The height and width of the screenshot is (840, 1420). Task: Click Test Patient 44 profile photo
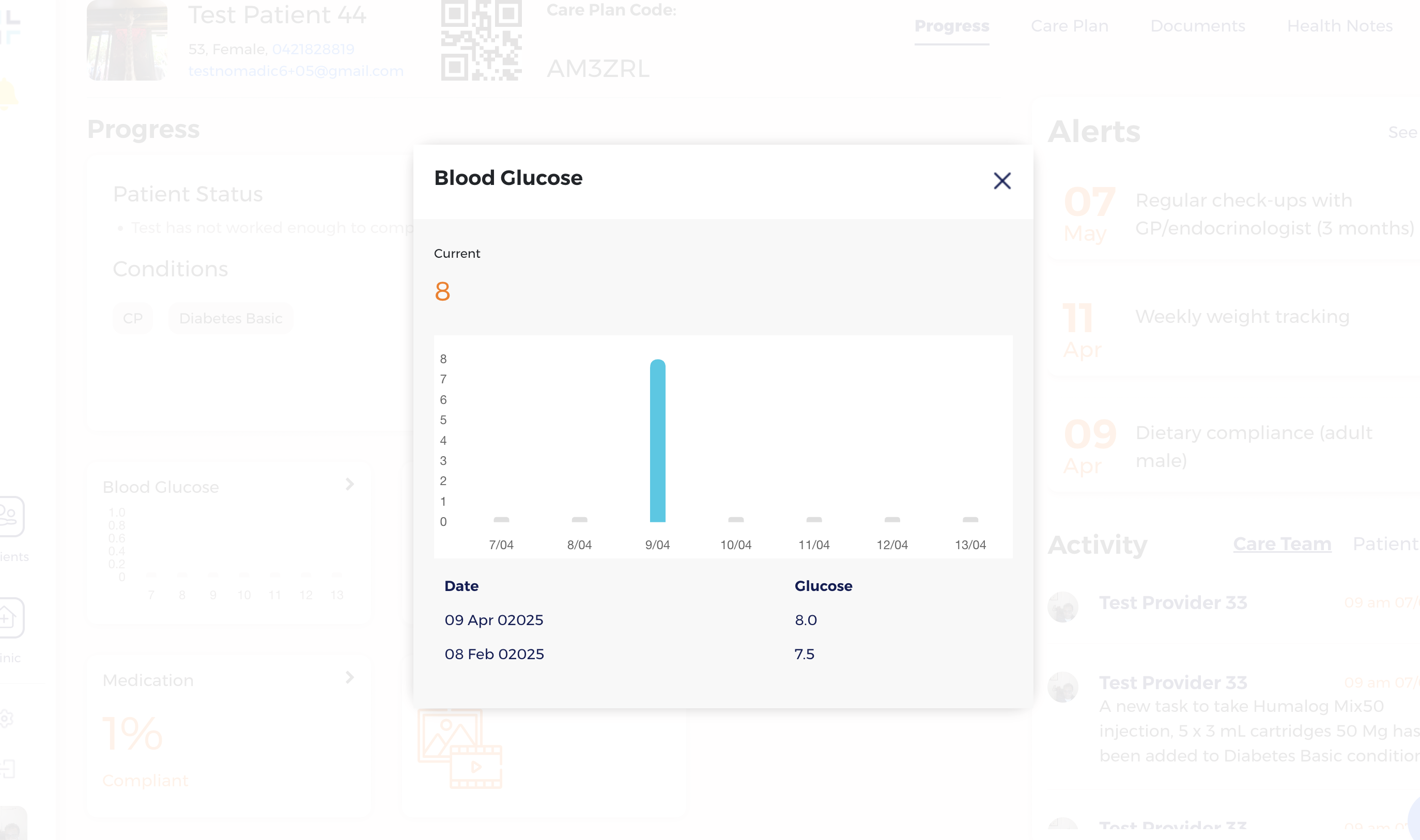(127, 41)
